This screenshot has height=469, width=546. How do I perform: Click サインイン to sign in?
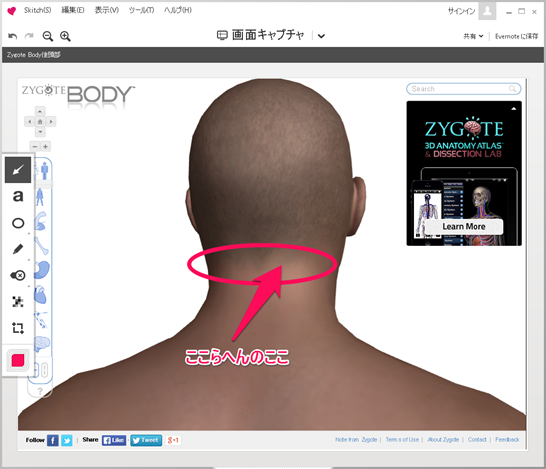pyautogui.click(x=461, y=11)
